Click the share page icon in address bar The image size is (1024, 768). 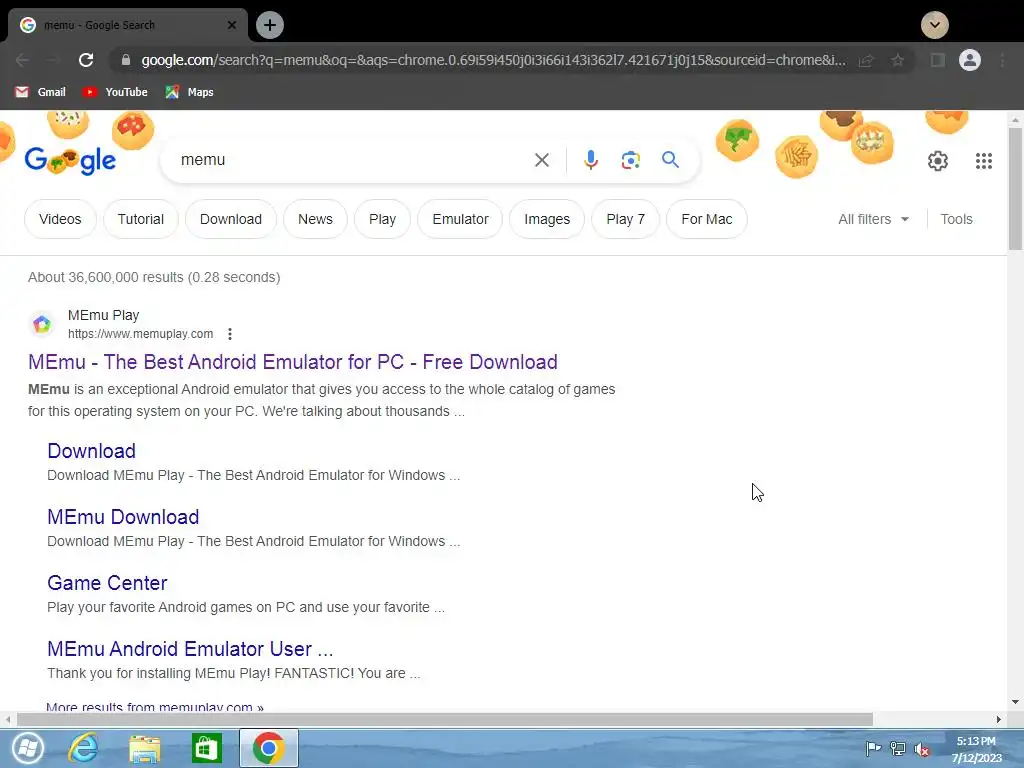(x=866, y=60)
